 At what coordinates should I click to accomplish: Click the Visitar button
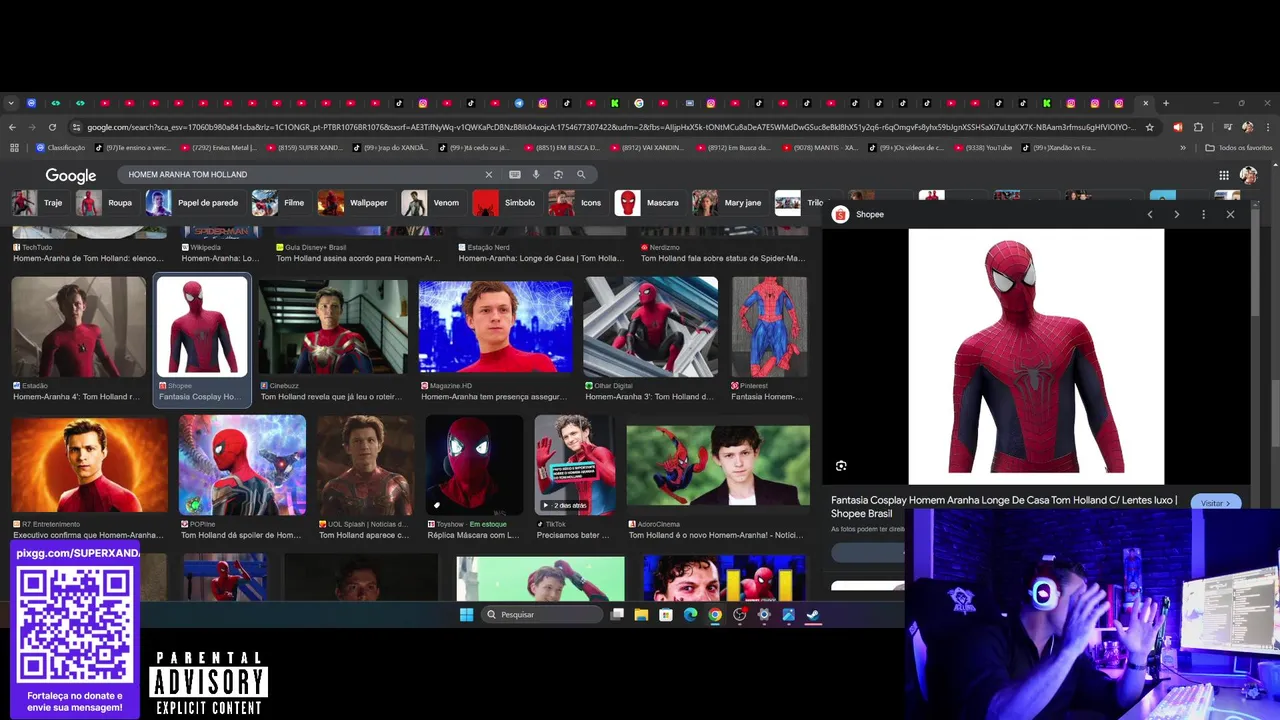1216,503
